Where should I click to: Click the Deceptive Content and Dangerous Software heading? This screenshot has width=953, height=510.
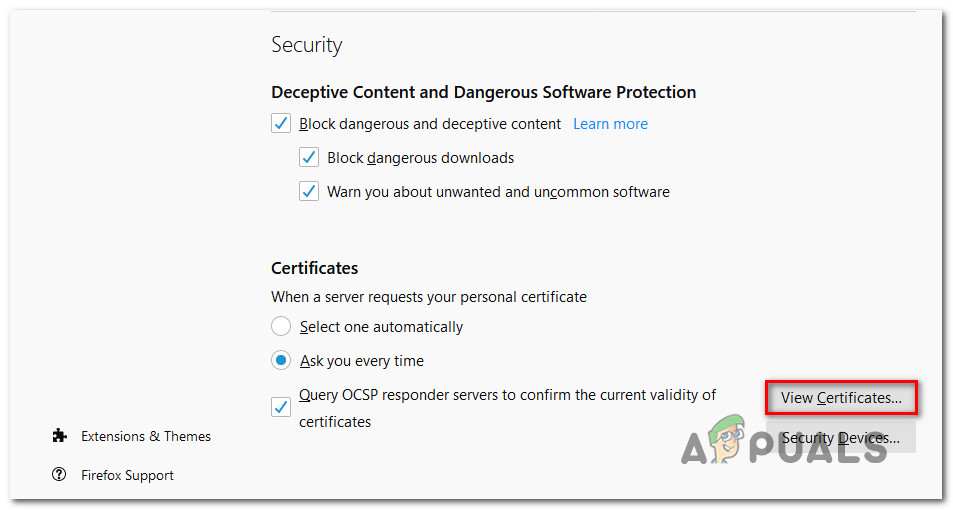(483, 92)
